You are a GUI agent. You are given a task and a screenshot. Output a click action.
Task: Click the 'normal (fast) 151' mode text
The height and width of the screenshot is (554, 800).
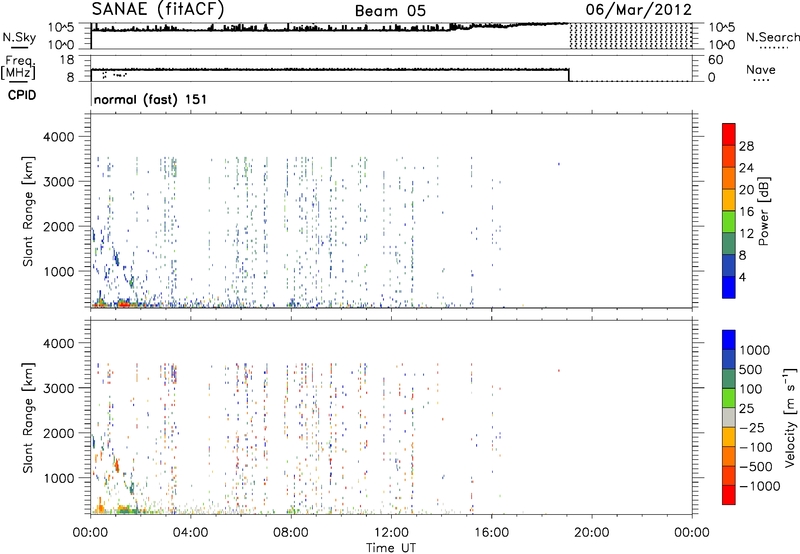[x=151, y=99]
